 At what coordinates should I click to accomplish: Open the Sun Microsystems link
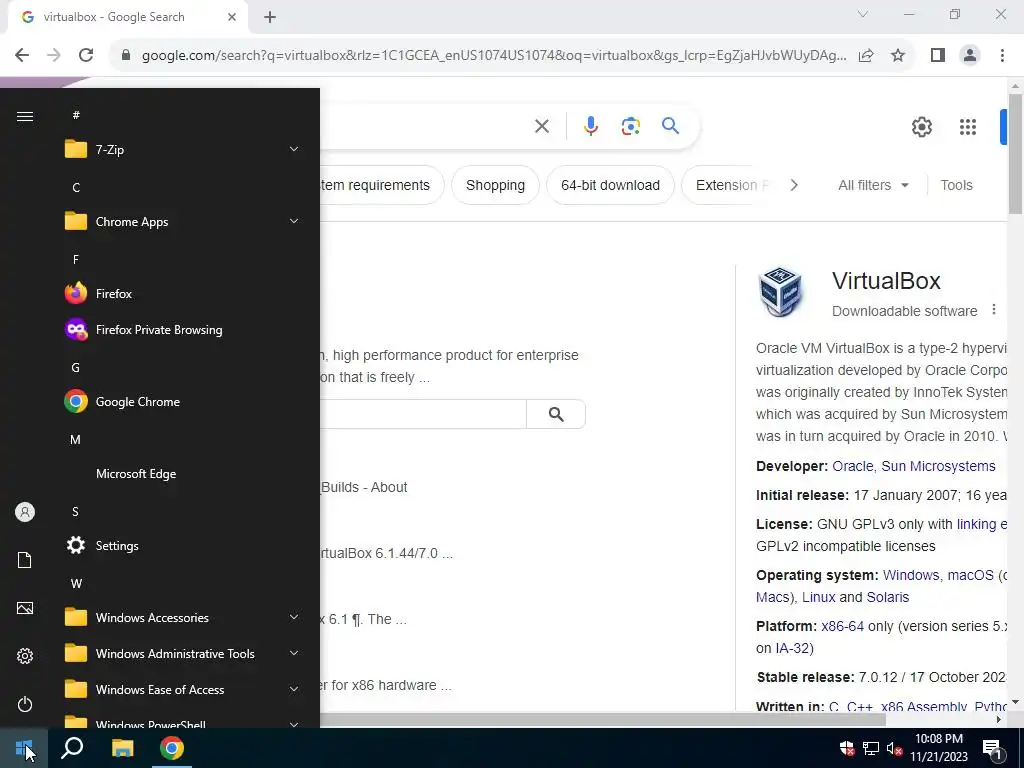pyautogui.click(x=938, y=466)
